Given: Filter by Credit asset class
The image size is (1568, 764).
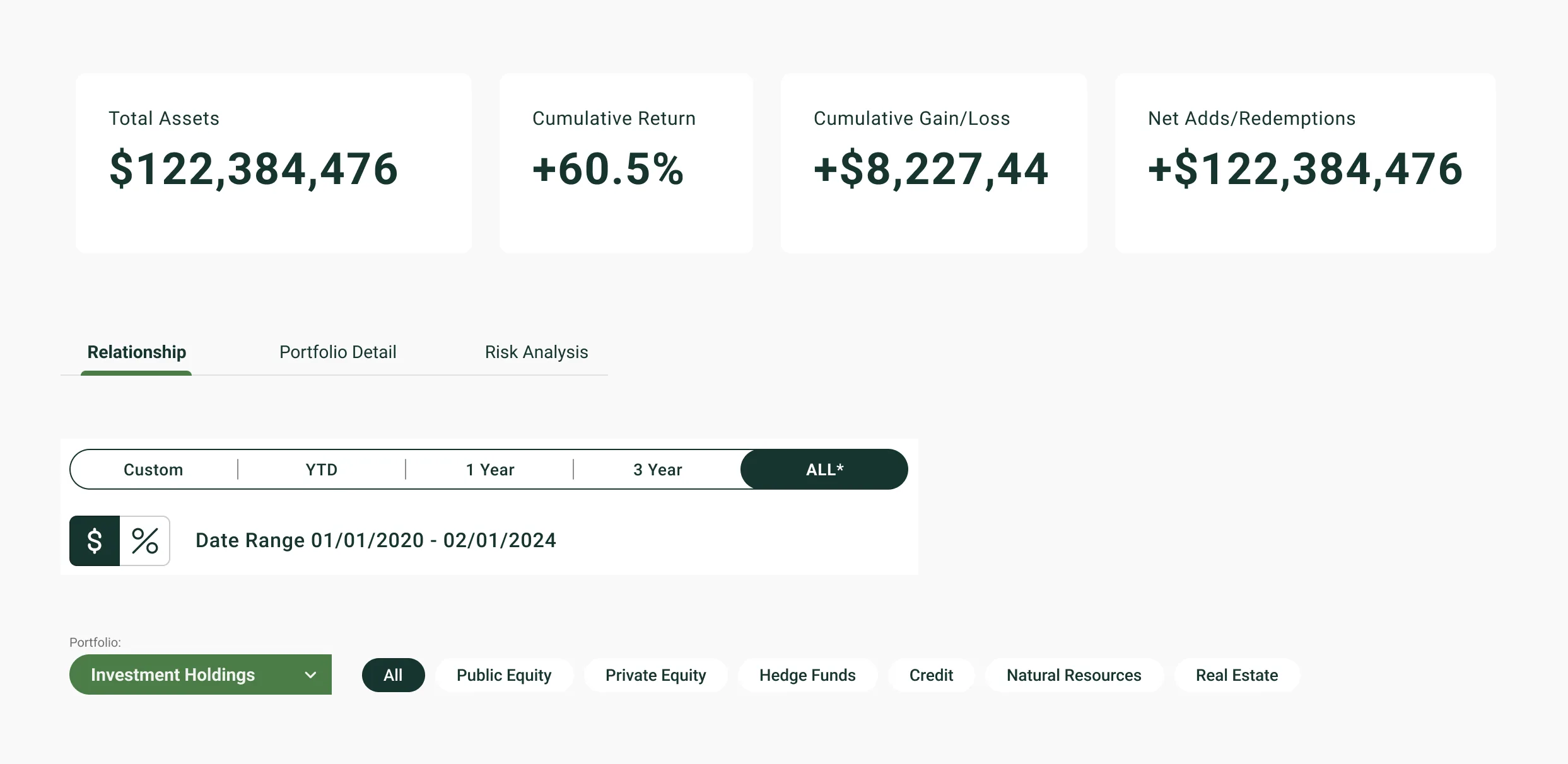Looking at the screenshot, I should pos(931,675).
